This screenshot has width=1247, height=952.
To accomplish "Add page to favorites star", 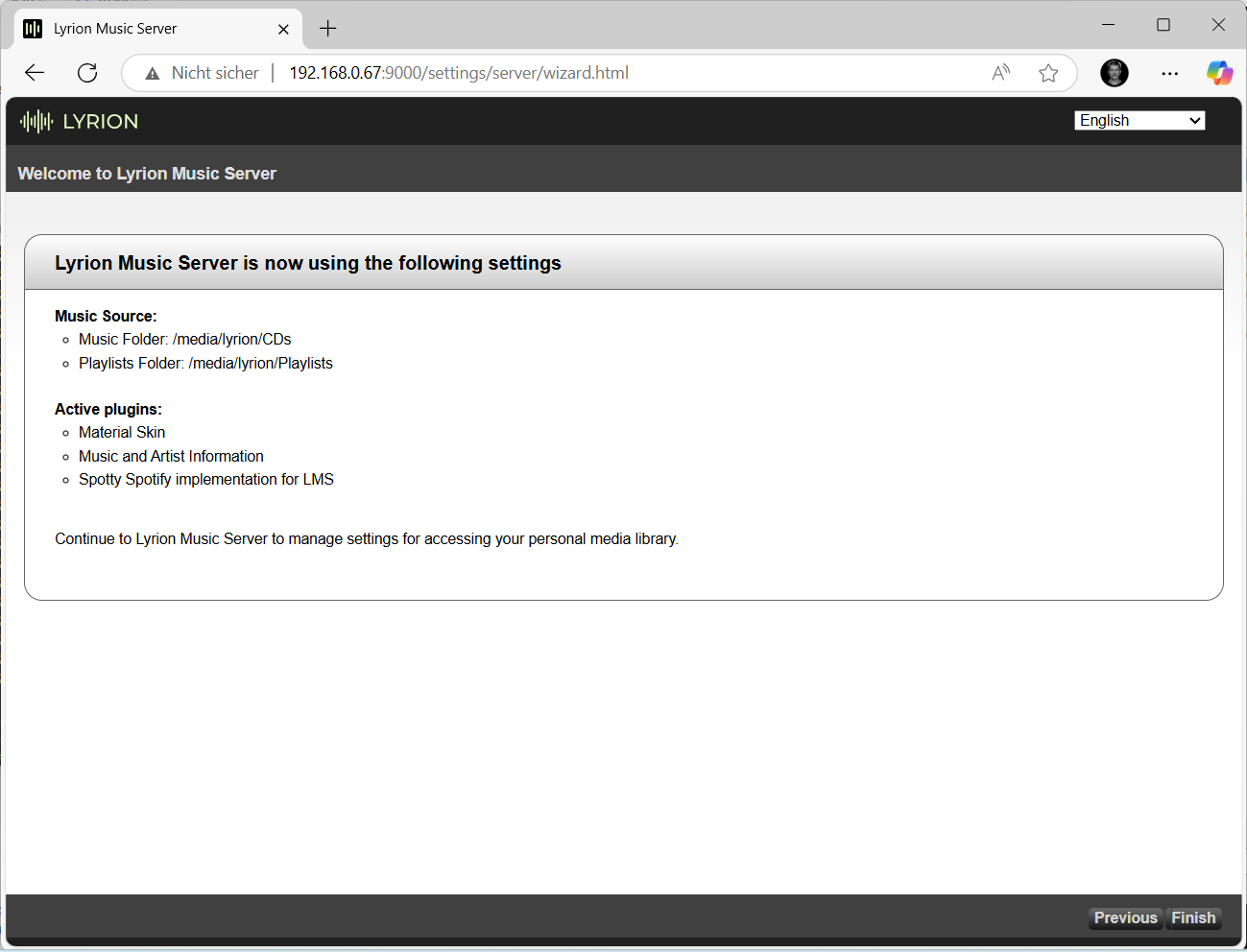I will [x=1048, y=73].
